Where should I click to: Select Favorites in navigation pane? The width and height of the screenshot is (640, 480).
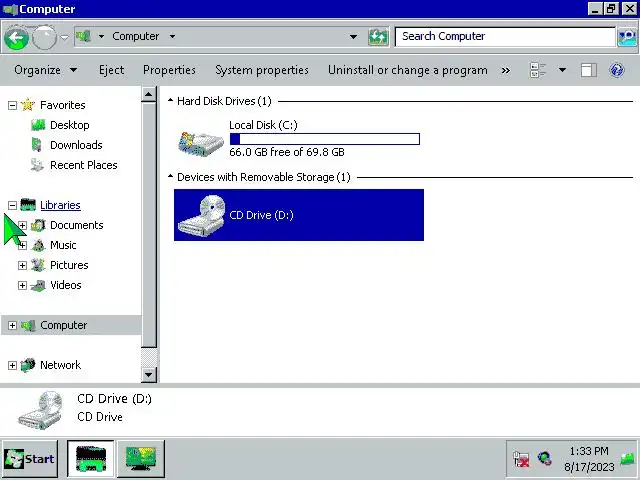62,105
